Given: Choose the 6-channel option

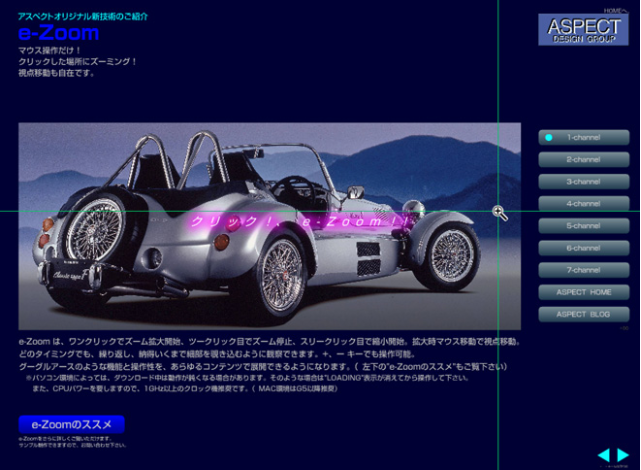Looking at the screenshot, I should click(584, 248).
